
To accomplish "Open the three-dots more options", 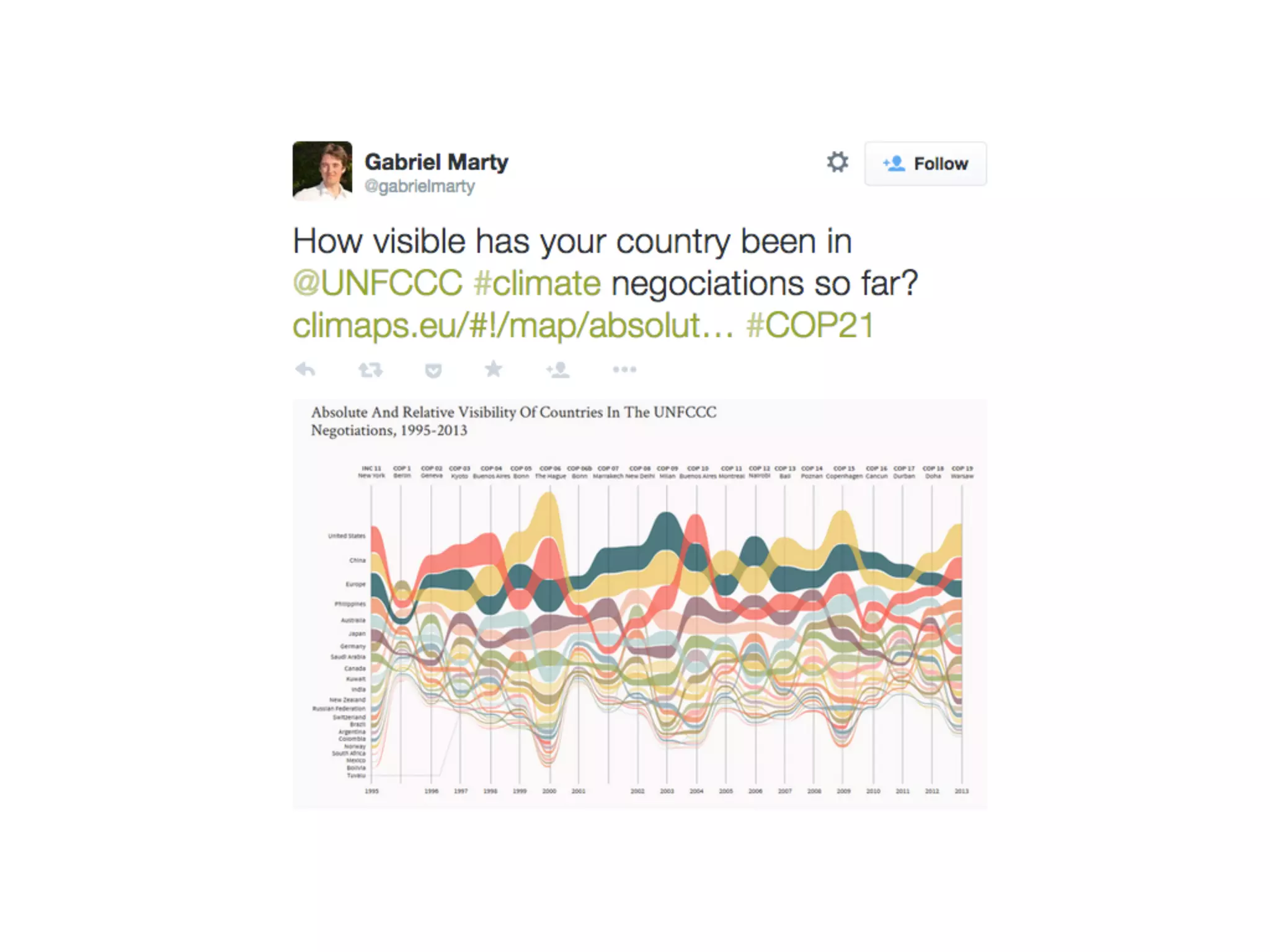I will tap(624, 369).
